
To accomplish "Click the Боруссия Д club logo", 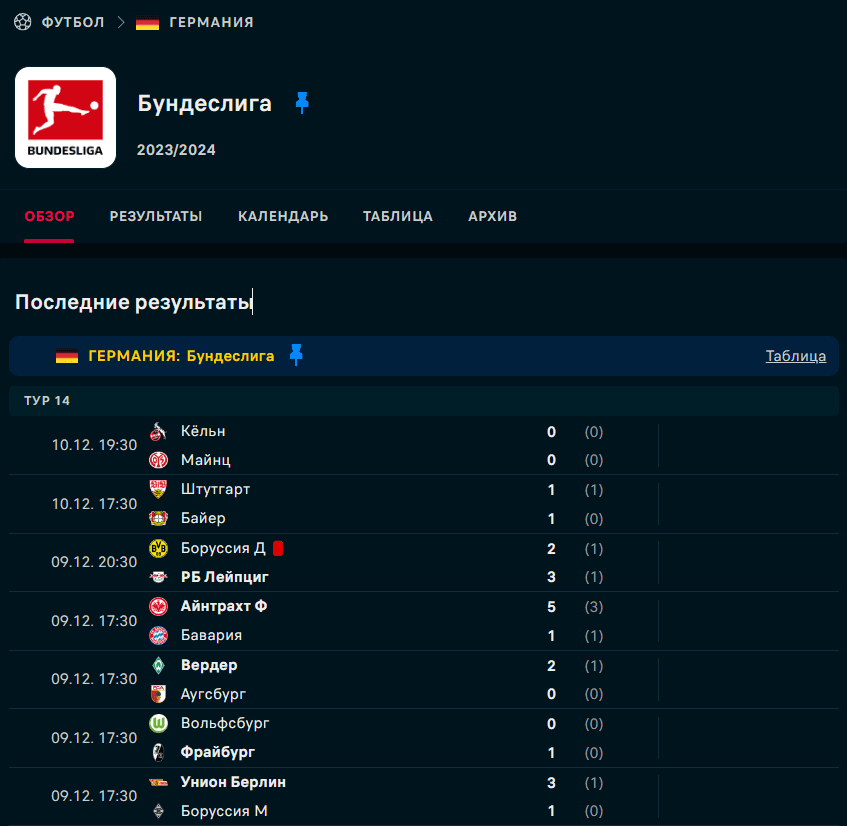I will click(158, 548).
